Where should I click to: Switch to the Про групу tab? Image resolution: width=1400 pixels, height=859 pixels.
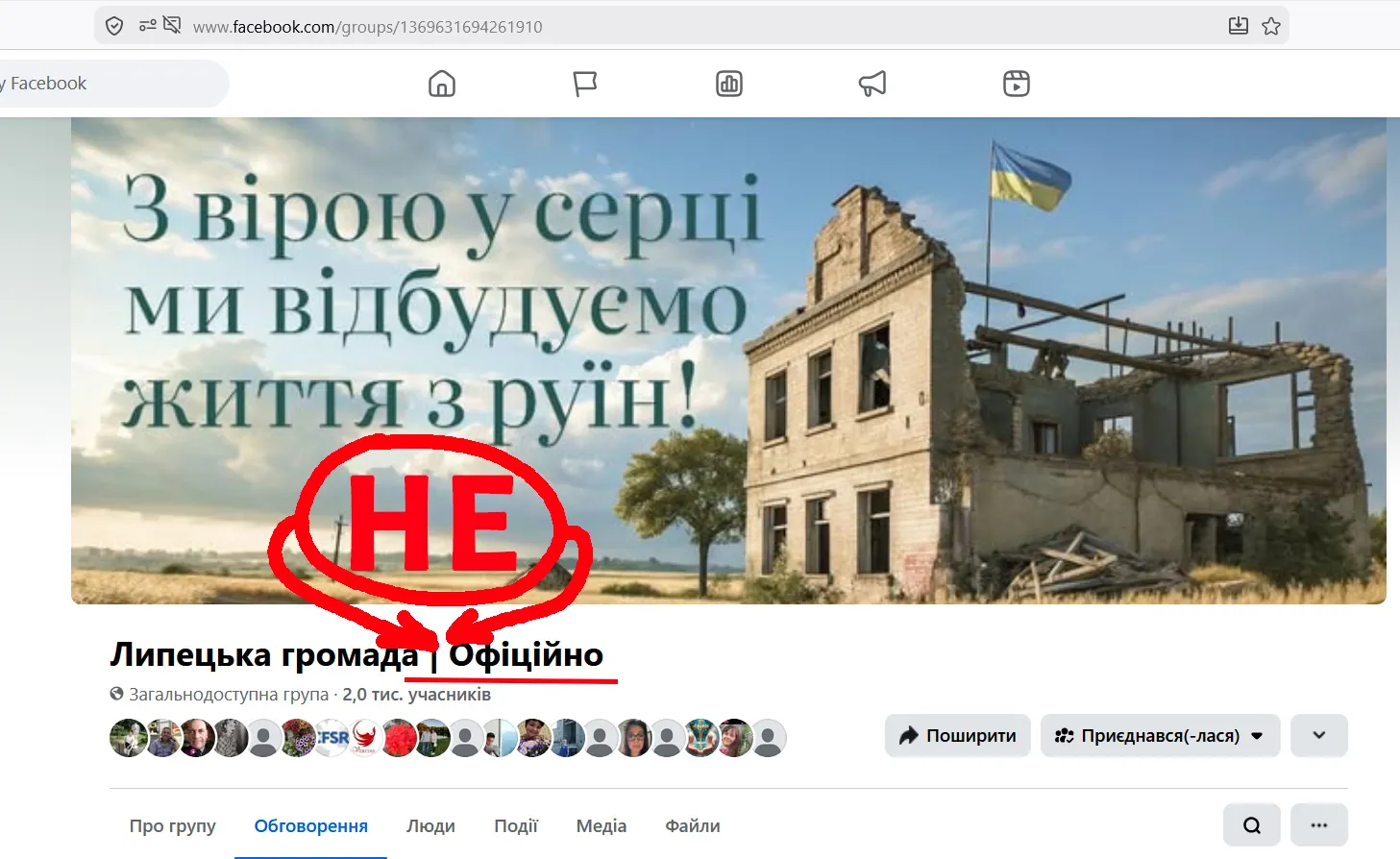(x=173, y=826)
